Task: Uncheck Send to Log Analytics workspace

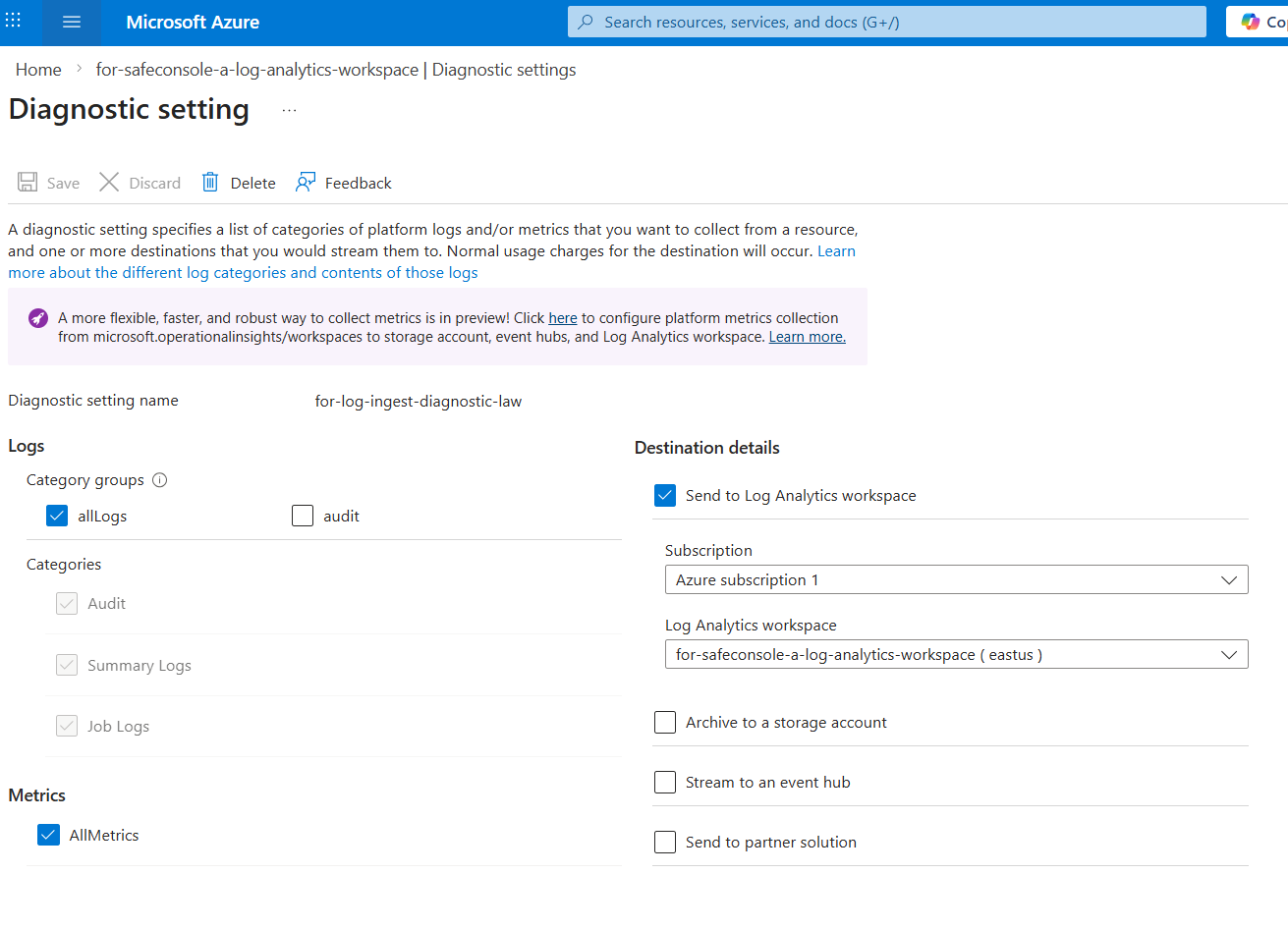Action: coord(665,495)
